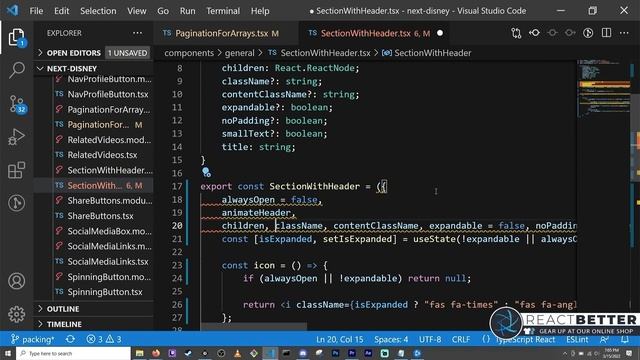
Task: Open the Selection menu
Action: (98, 11)
